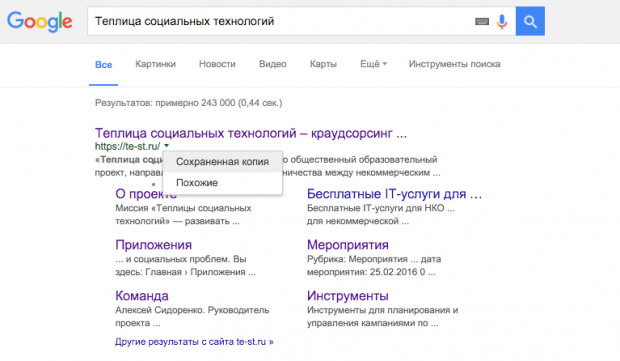Open the Приложения sitelink

point(153,245)
